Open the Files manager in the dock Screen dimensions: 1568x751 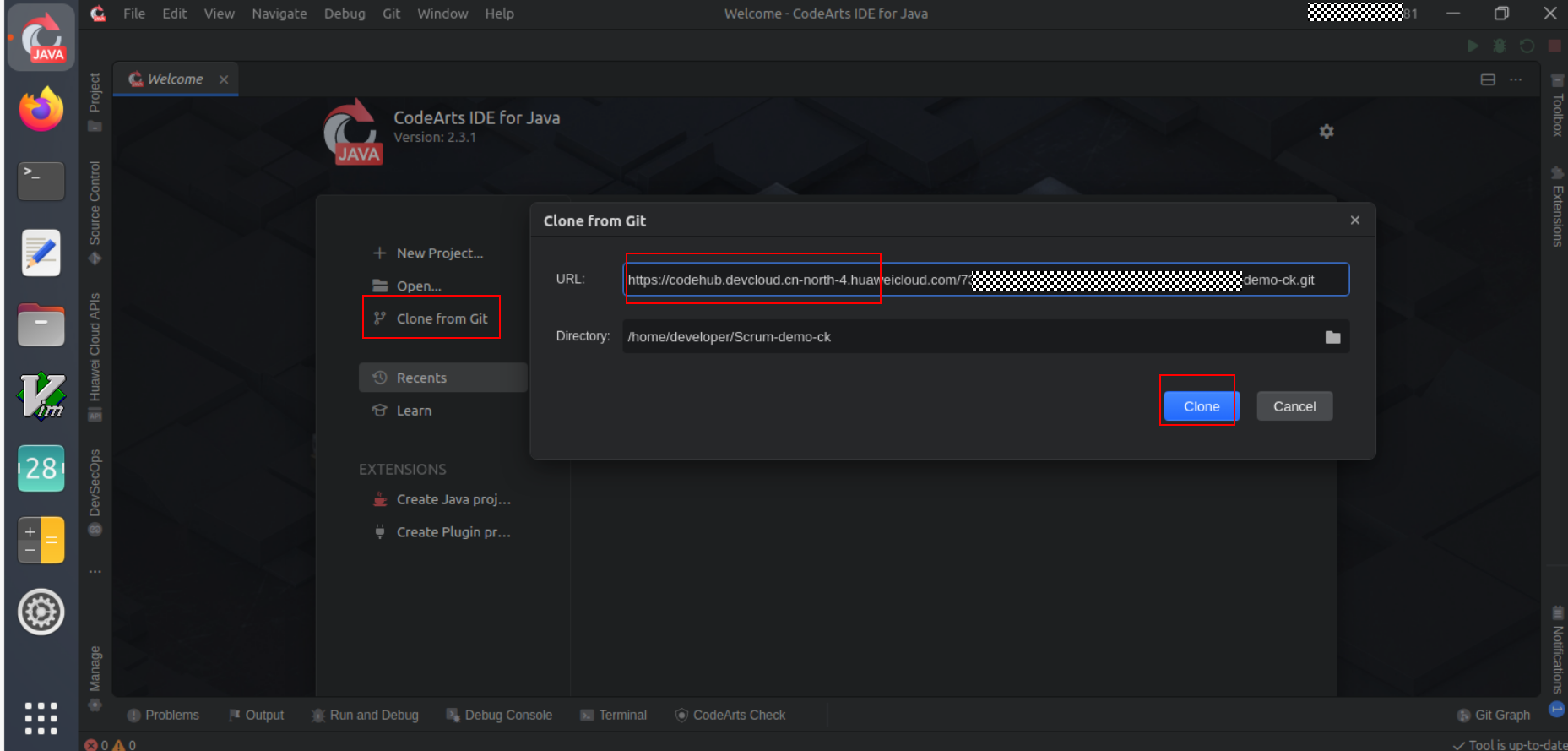coord(41,325)
